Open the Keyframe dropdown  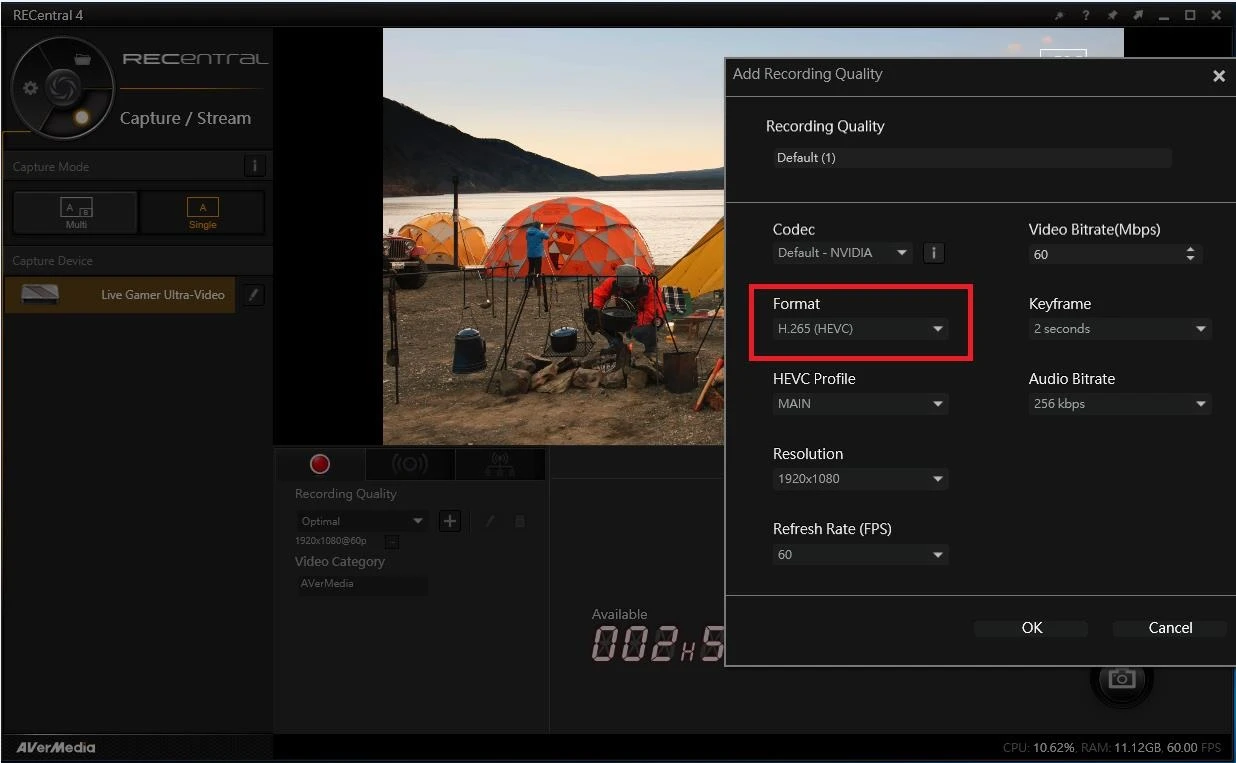(x=1120, y=329)
